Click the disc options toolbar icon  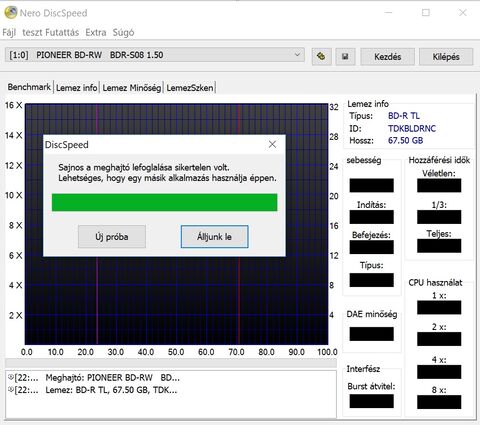(x=321, y=56)
